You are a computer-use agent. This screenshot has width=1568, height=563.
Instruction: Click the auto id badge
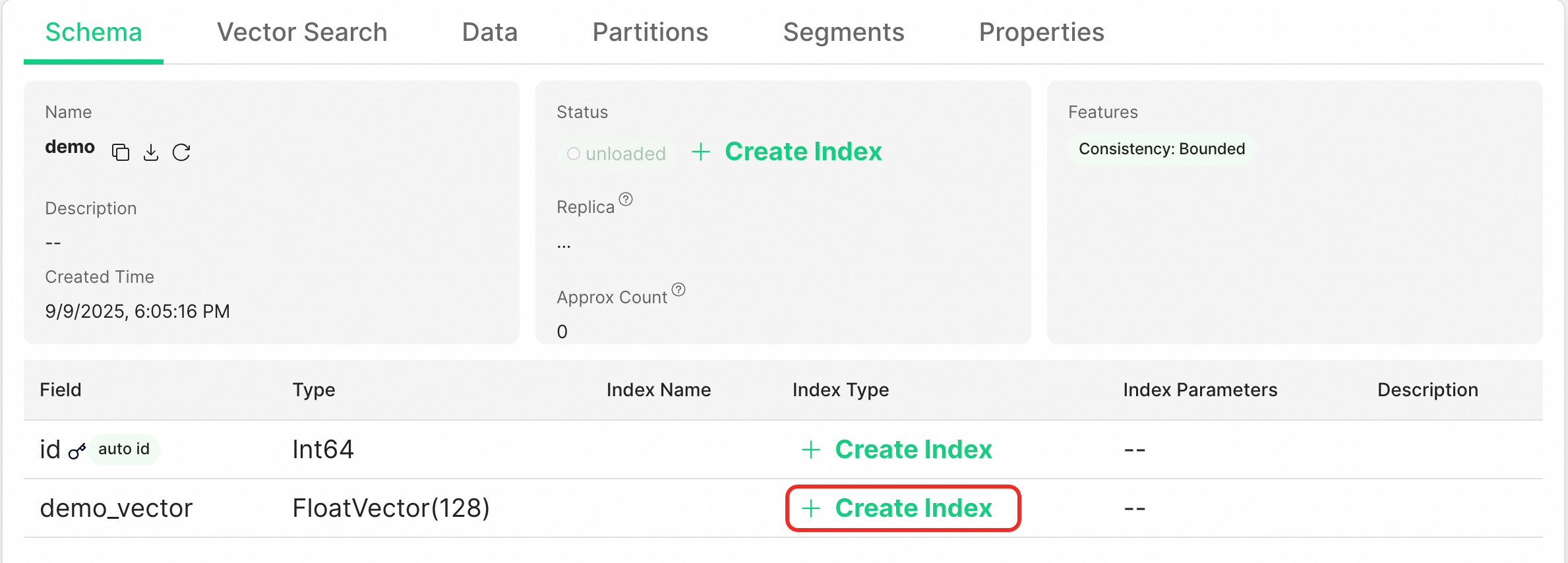[x=124, y=450]
